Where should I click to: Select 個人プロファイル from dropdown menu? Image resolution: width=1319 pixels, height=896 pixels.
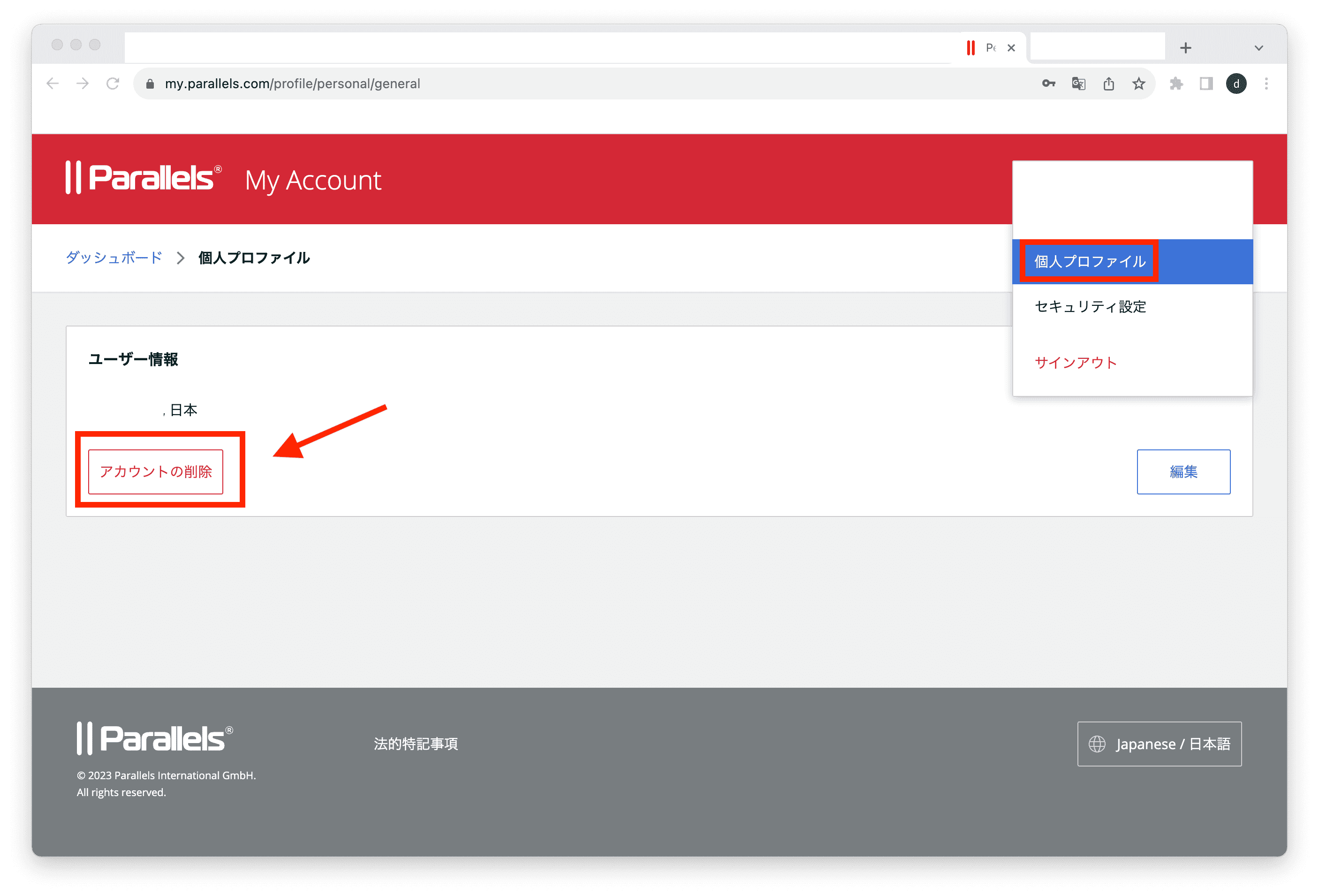pyautogui.click(x=1089, y=261)
